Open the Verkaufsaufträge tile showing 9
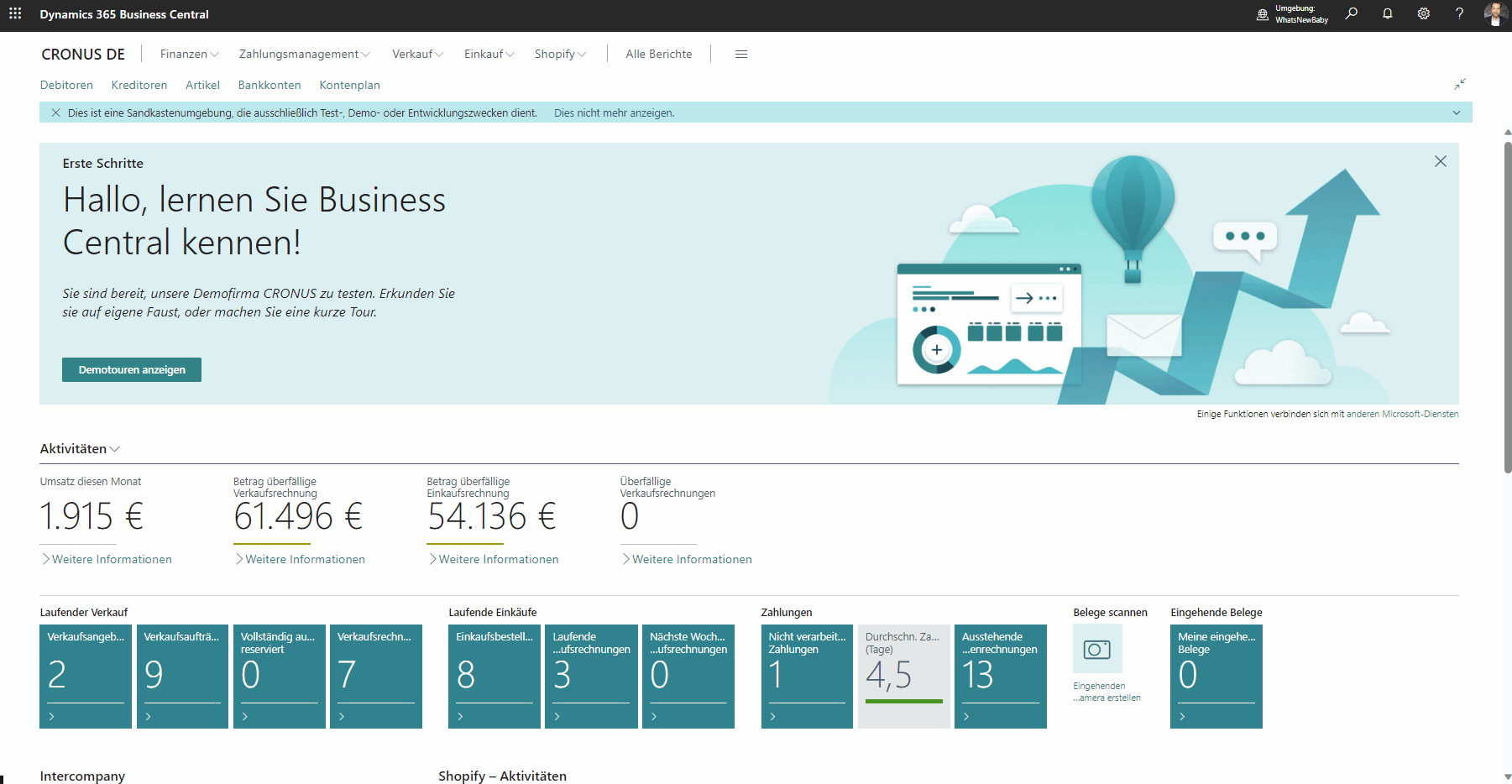 182,676
